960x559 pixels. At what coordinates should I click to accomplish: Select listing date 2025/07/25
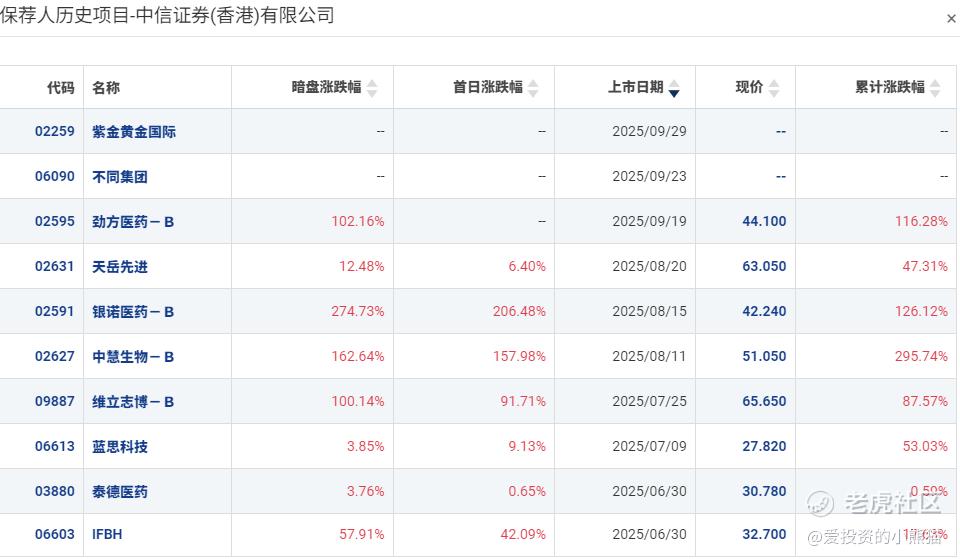649,401
